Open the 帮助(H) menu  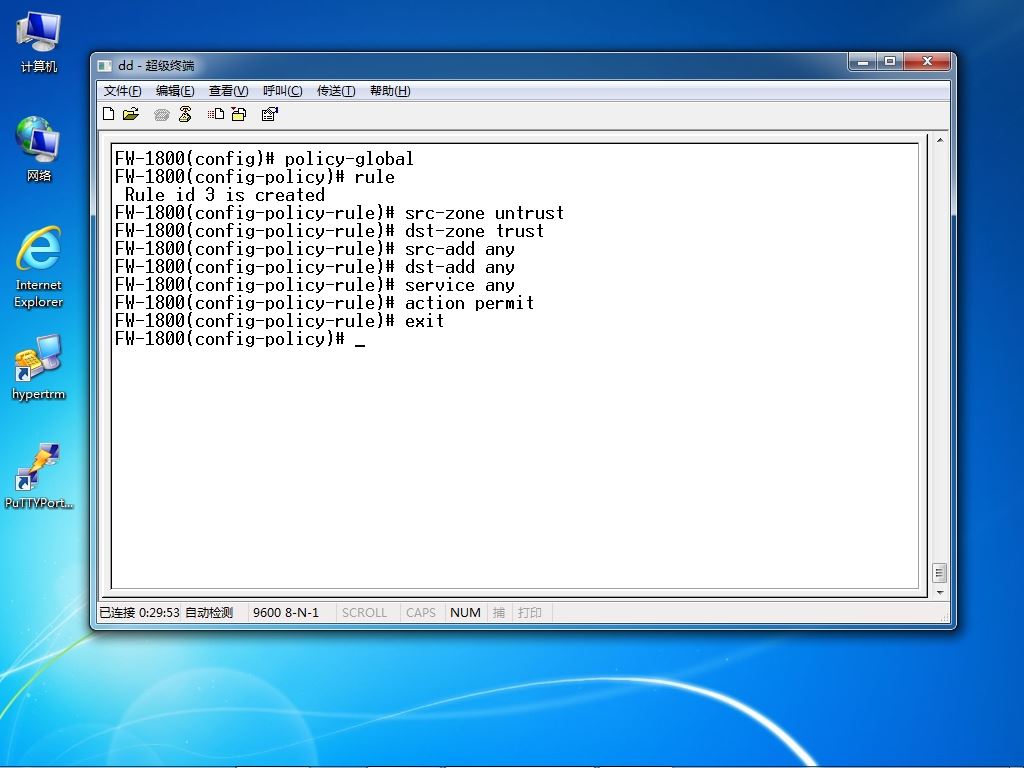[391, 91]
